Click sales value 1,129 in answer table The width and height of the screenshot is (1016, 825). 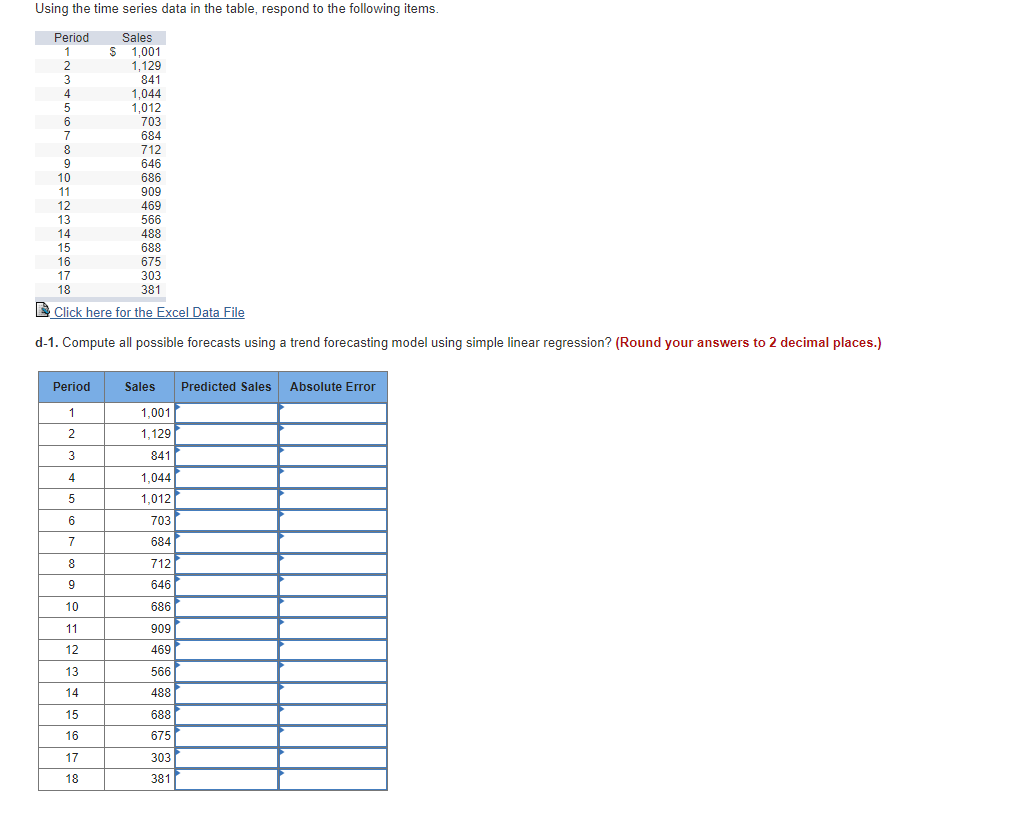point(156,434)
